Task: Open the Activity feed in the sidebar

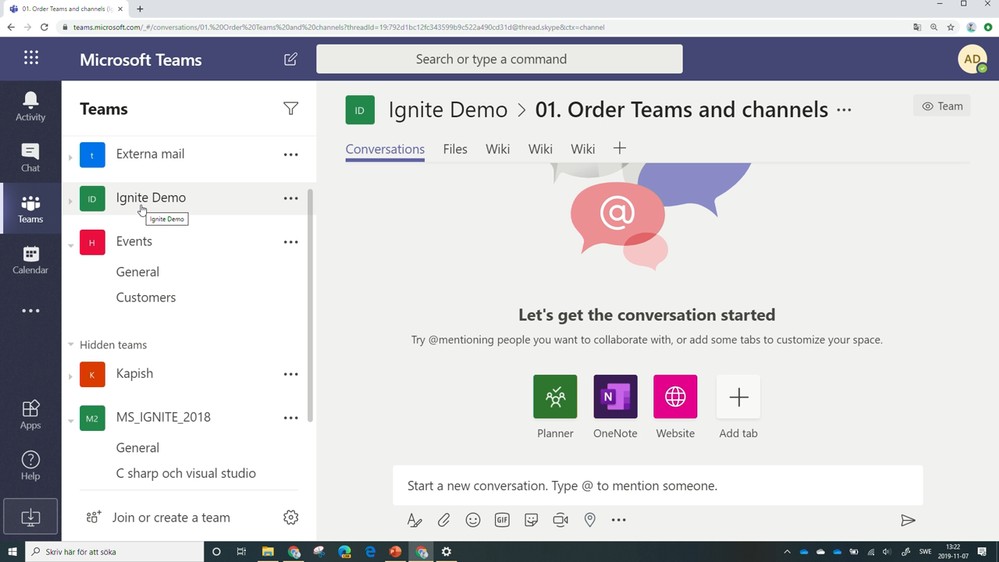Action: [30, 105]
